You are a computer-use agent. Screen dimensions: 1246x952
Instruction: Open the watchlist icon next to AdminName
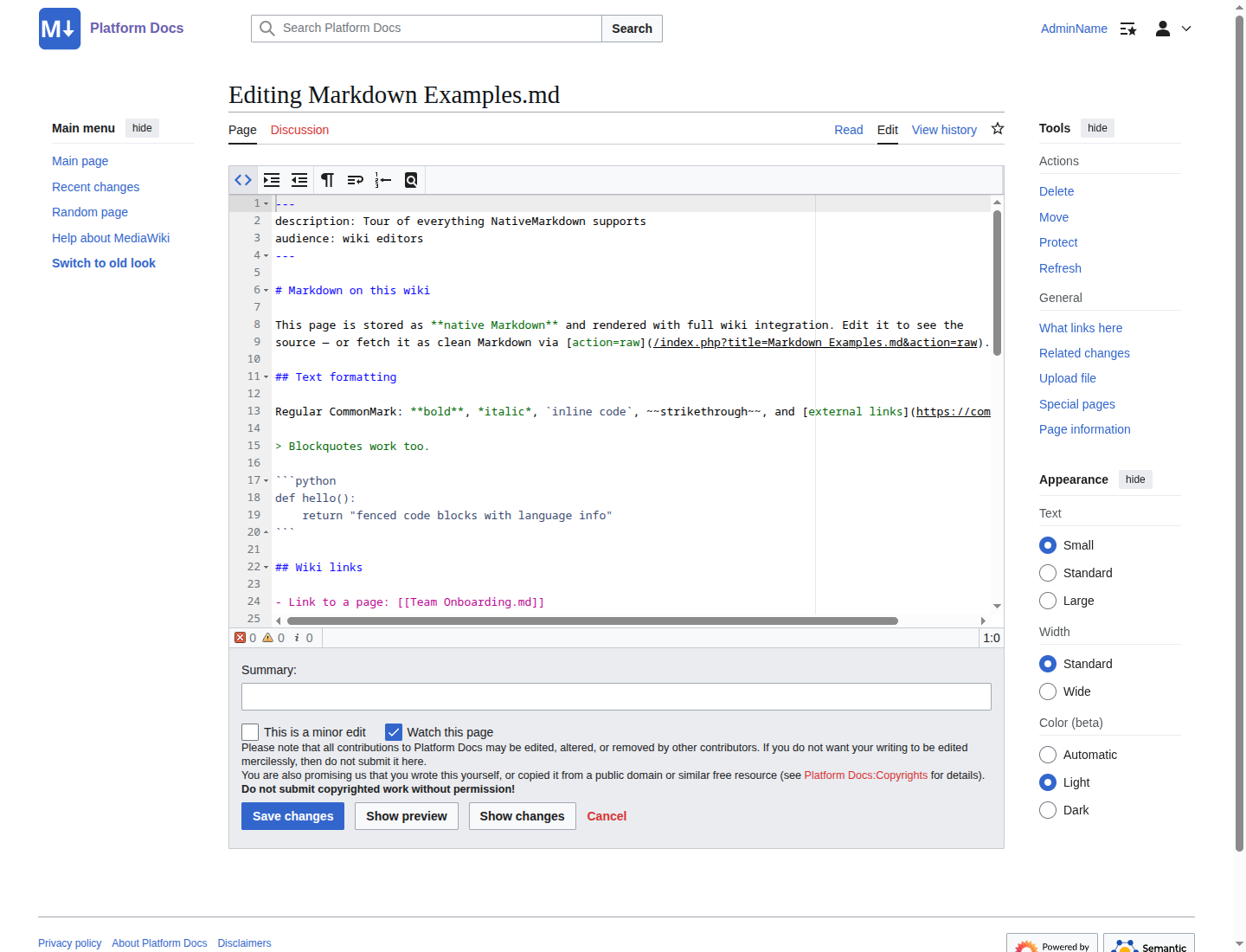[1128, 29]
